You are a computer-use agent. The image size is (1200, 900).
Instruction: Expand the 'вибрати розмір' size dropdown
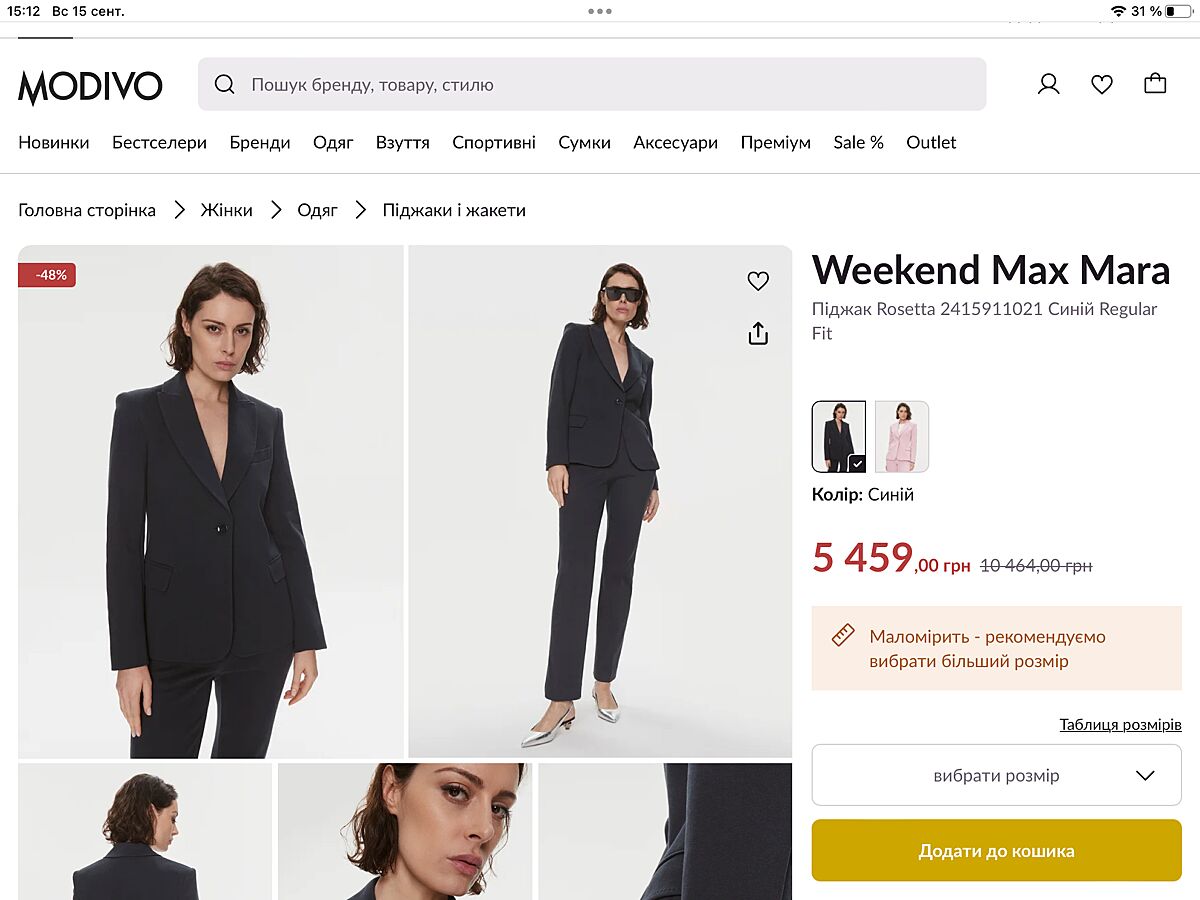pos(996,775)
